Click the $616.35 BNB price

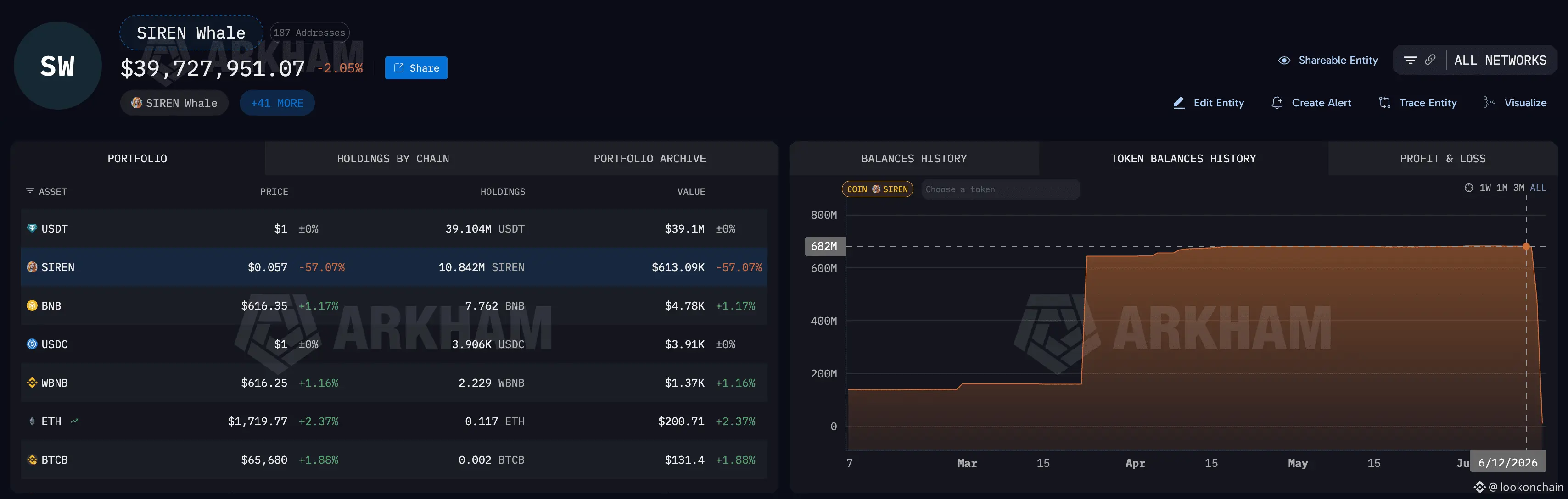pos(263,305)
